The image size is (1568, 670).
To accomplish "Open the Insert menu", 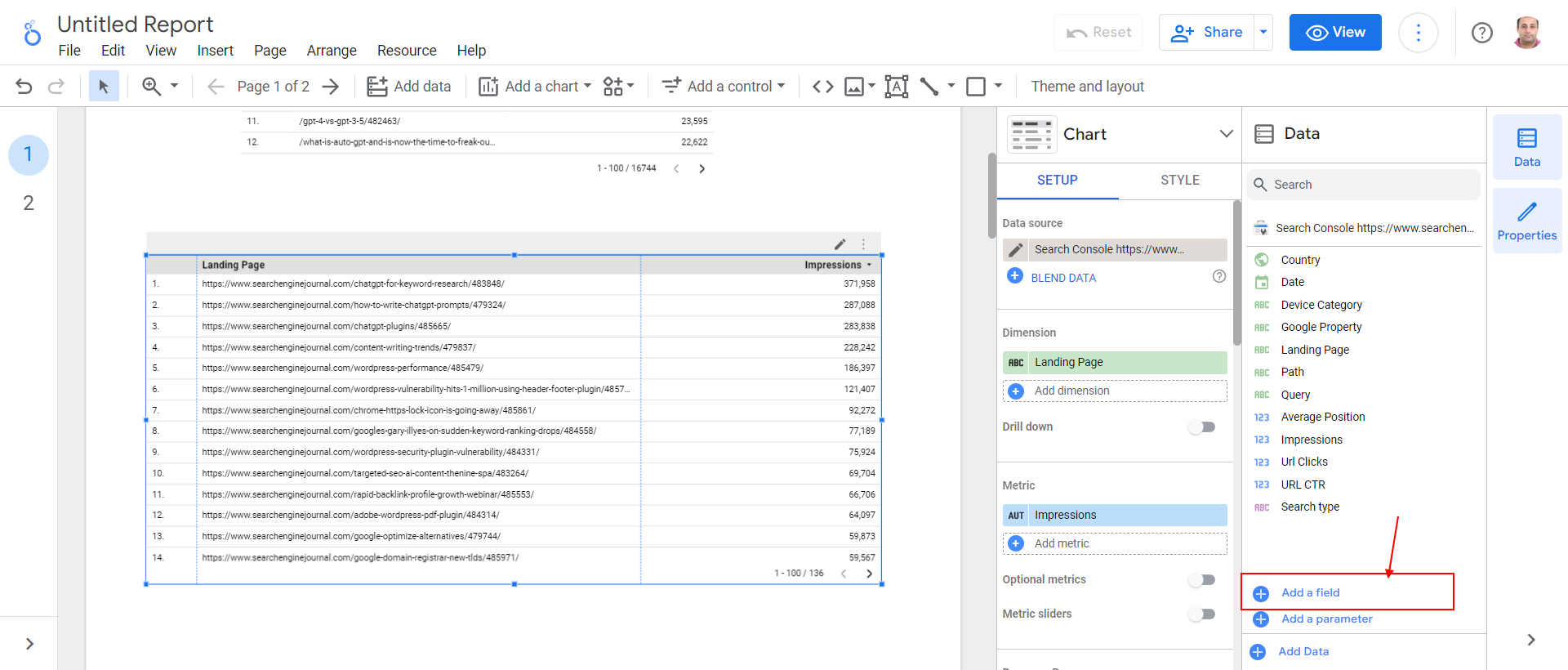I will [x=215, y=51].
